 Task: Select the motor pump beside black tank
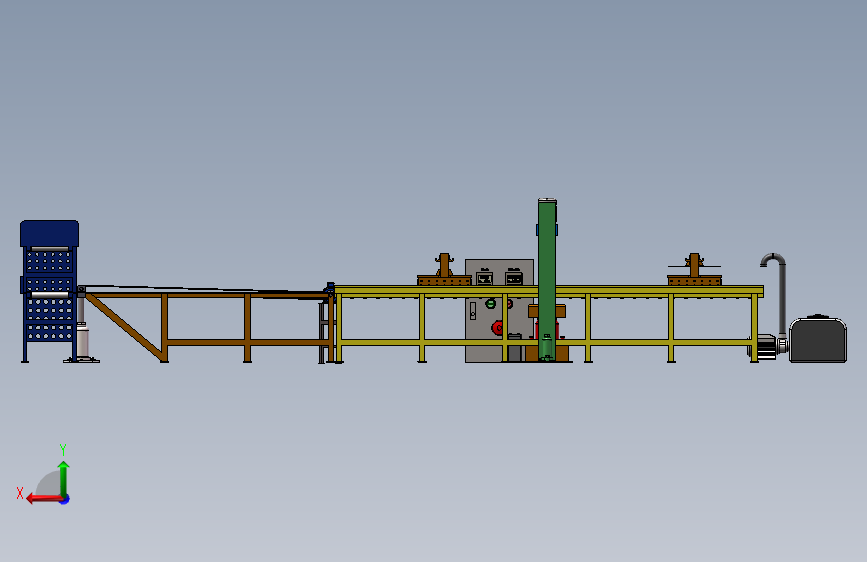767,347
